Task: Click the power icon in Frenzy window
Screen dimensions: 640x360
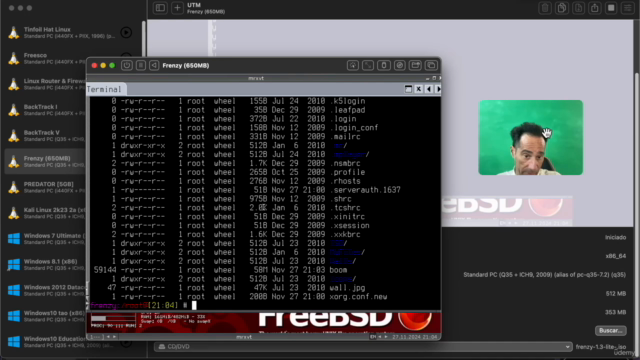Action: tap(127, 65)
